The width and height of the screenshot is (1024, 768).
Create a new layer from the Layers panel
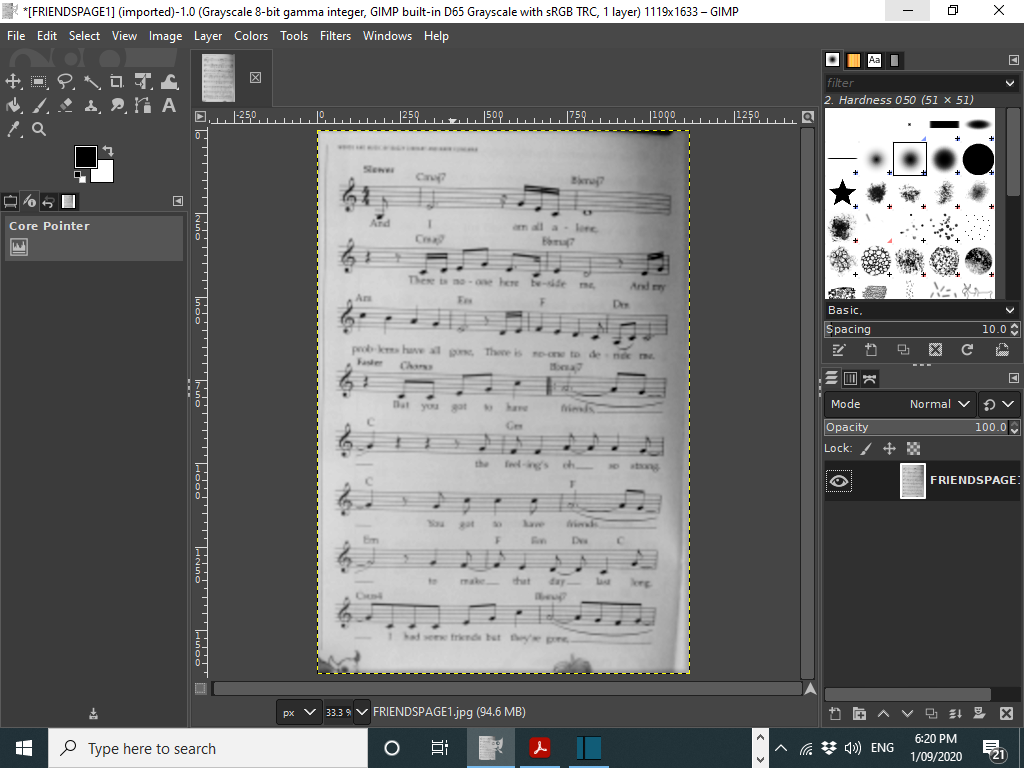coord(835,713)
